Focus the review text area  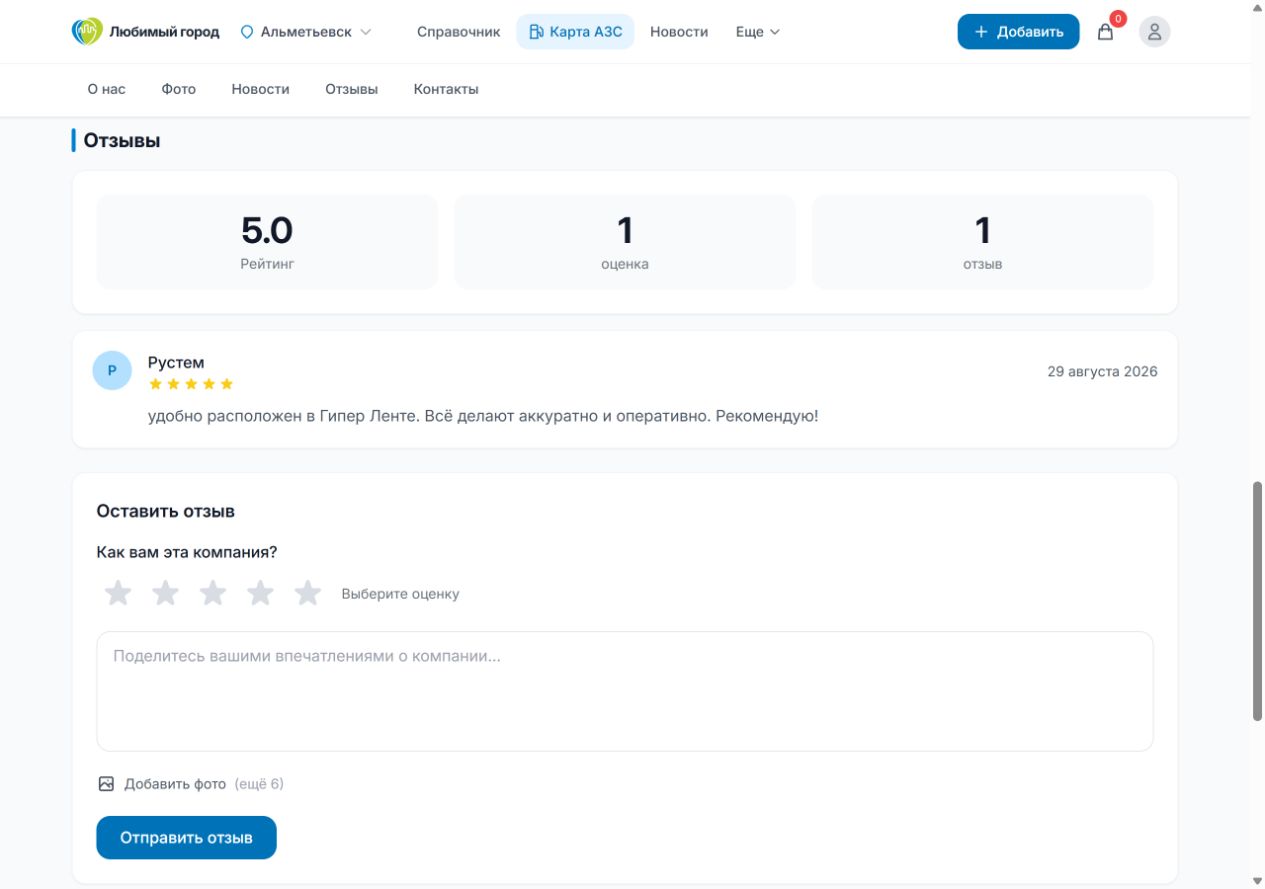click(x=625, y=691)
